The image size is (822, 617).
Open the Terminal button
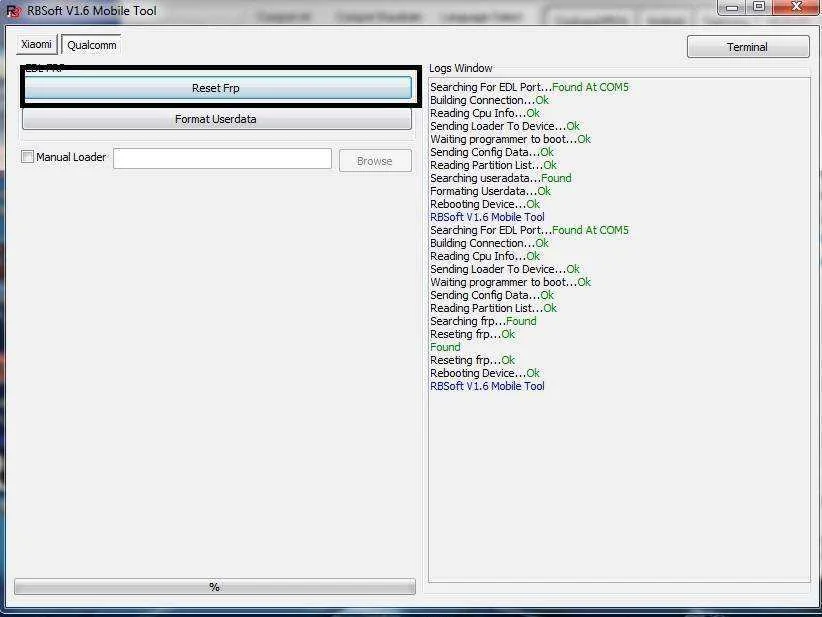(x=748, y=47)
